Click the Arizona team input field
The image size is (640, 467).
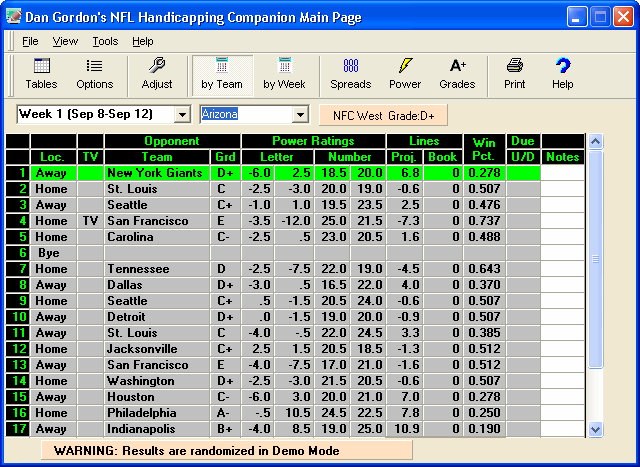[x=247, y=114]
